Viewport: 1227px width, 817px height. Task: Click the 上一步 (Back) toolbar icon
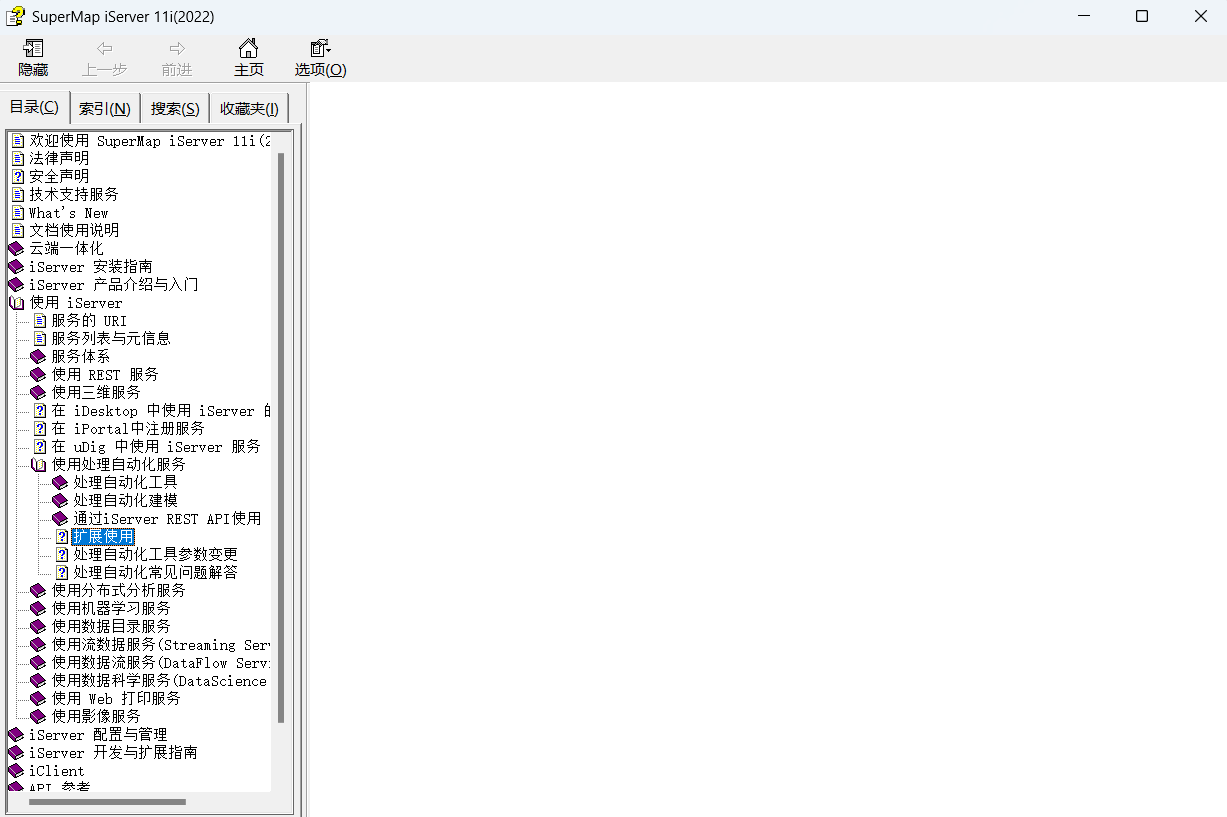(104, 48)
